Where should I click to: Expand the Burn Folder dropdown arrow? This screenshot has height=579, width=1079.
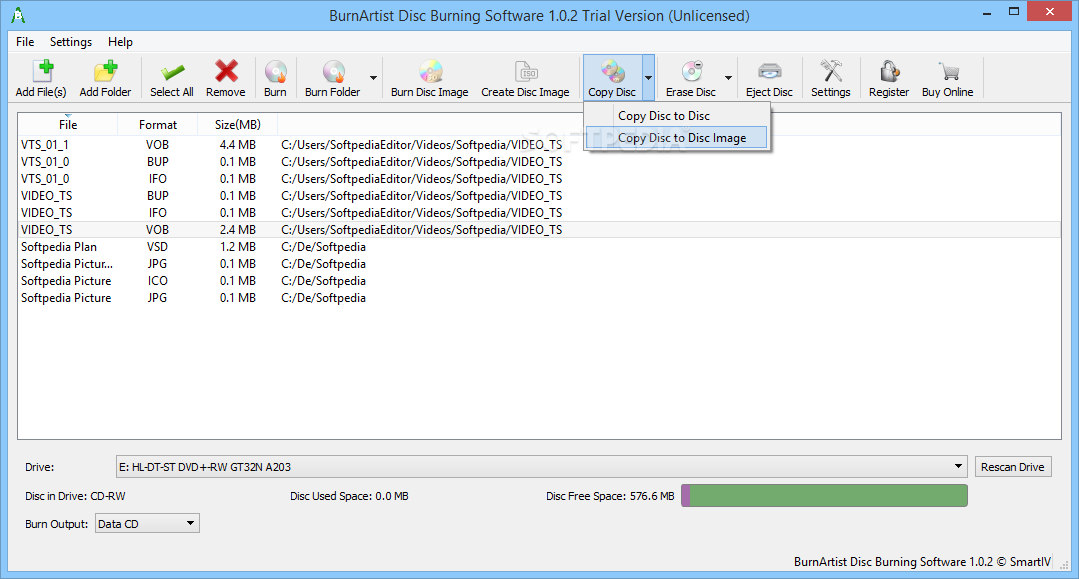tap(373, 78)
